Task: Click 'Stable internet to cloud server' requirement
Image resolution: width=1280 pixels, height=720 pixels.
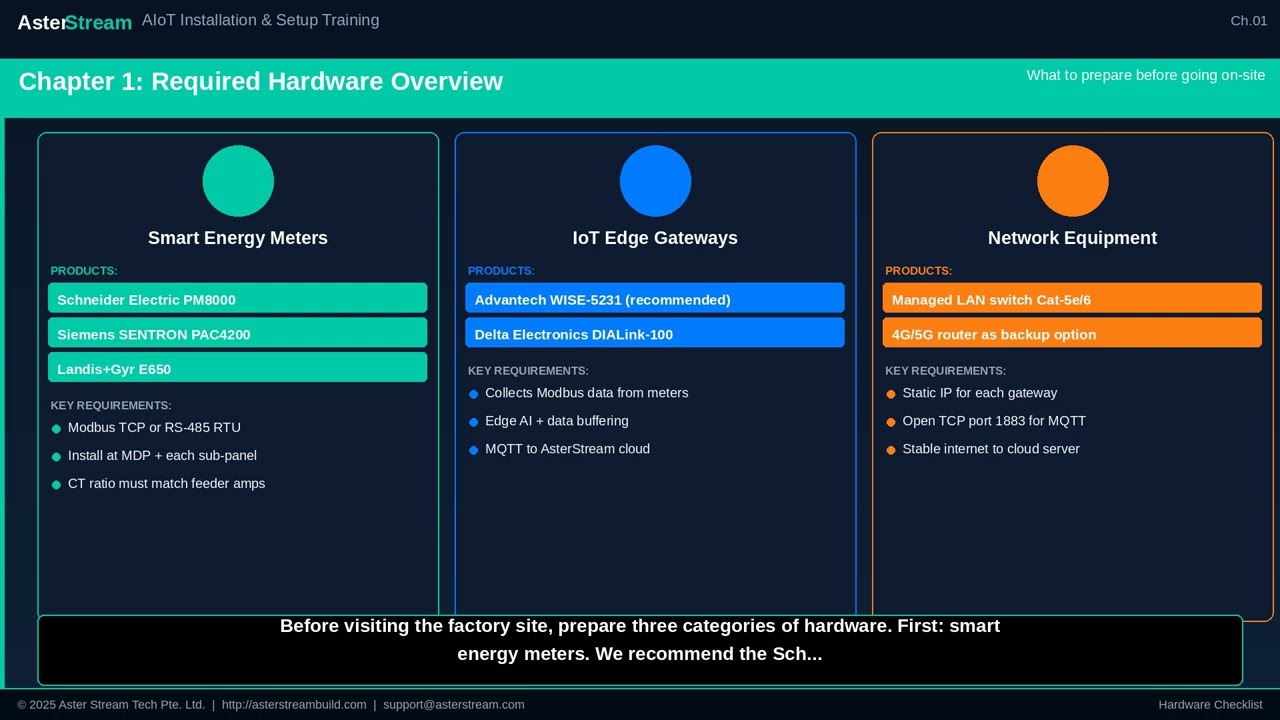Action: pos(991,449)
